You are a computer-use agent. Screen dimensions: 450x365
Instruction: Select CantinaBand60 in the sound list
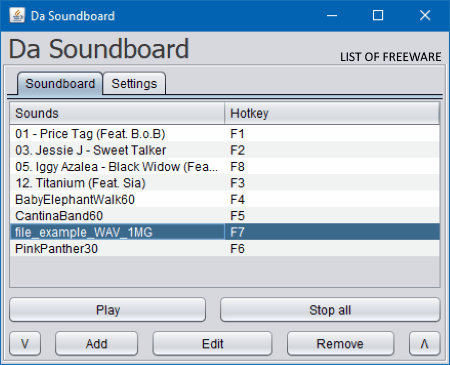225,216
